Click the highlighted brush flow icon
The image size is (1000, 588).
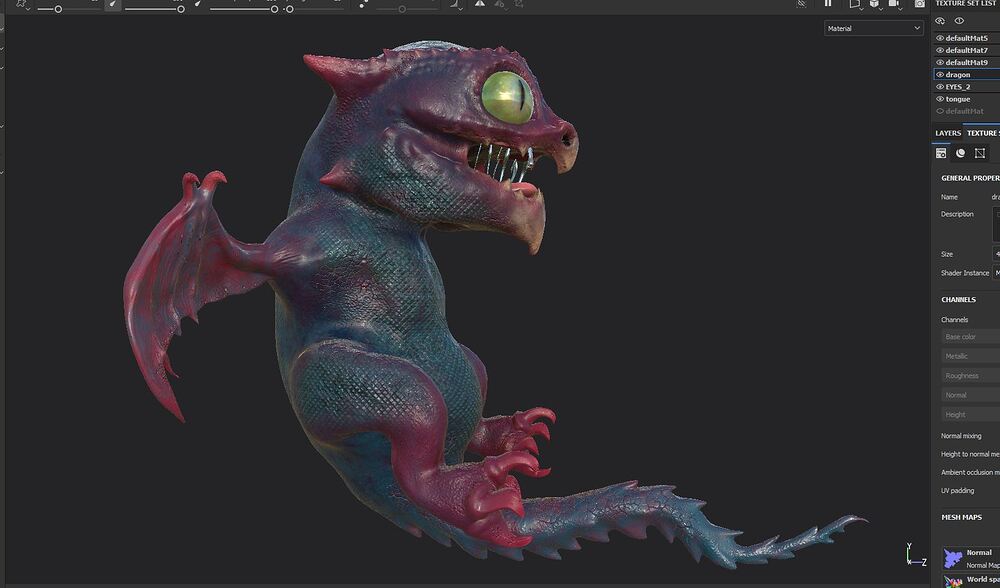coord(113,4)
